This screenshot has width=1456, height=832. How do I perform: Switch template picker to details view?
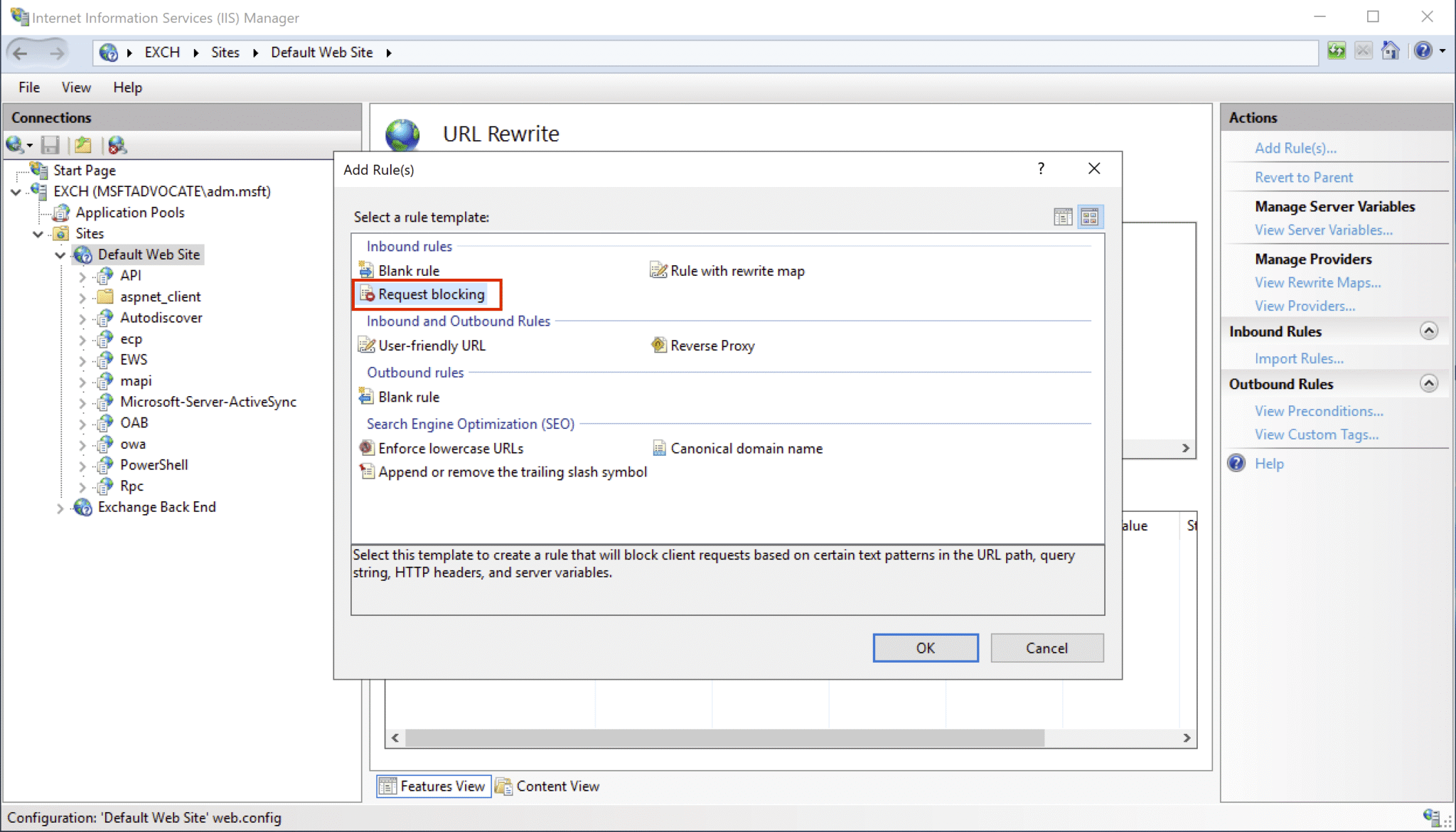click(x=1063, y=217)
